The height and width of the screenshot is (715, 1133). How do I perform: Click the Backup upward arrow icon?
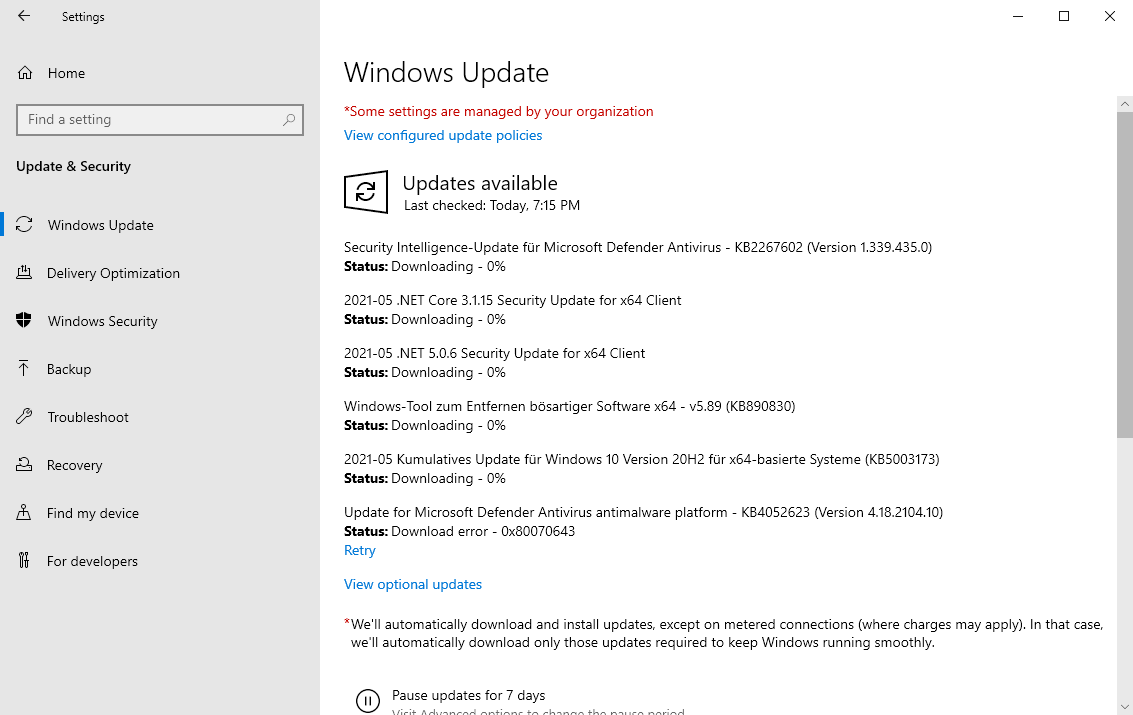pyautogui.click(x=24, y=368)
